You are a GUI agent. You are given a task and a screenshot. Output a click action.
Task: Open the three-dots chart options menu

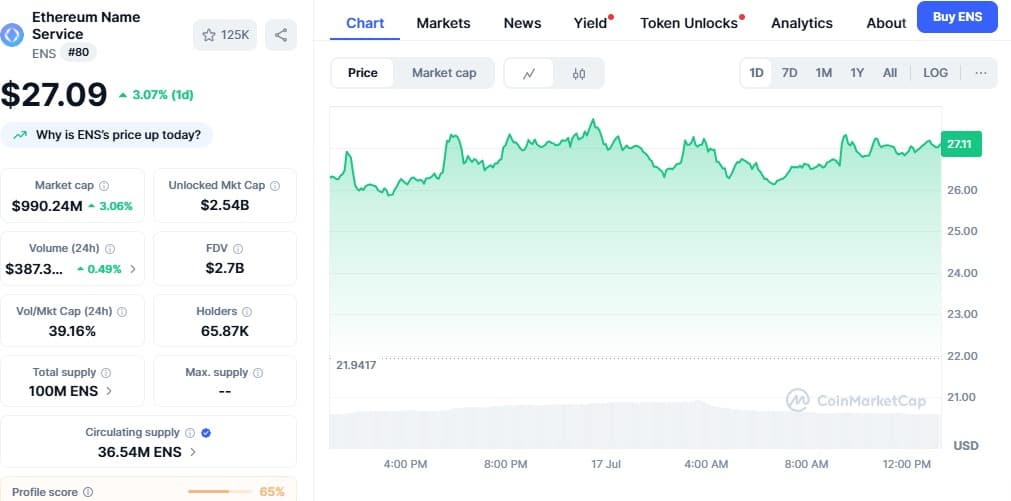pyautogui.click(x=981, y=74)
